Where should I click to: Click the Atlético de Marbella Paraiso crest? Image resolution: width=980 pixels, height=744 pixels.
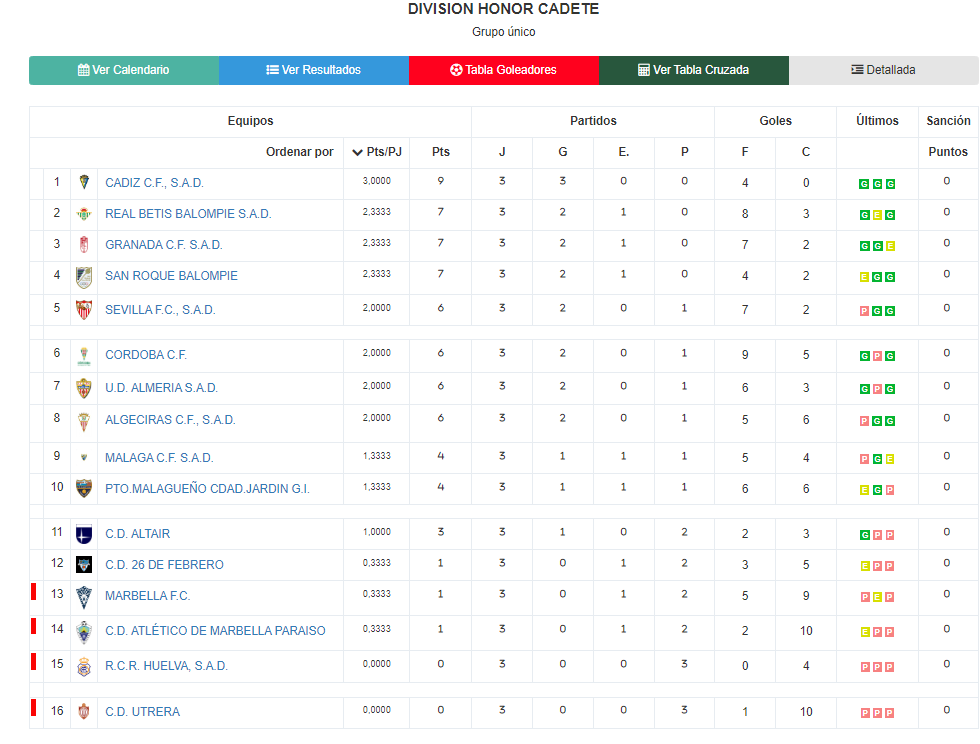tap(84, 632)
